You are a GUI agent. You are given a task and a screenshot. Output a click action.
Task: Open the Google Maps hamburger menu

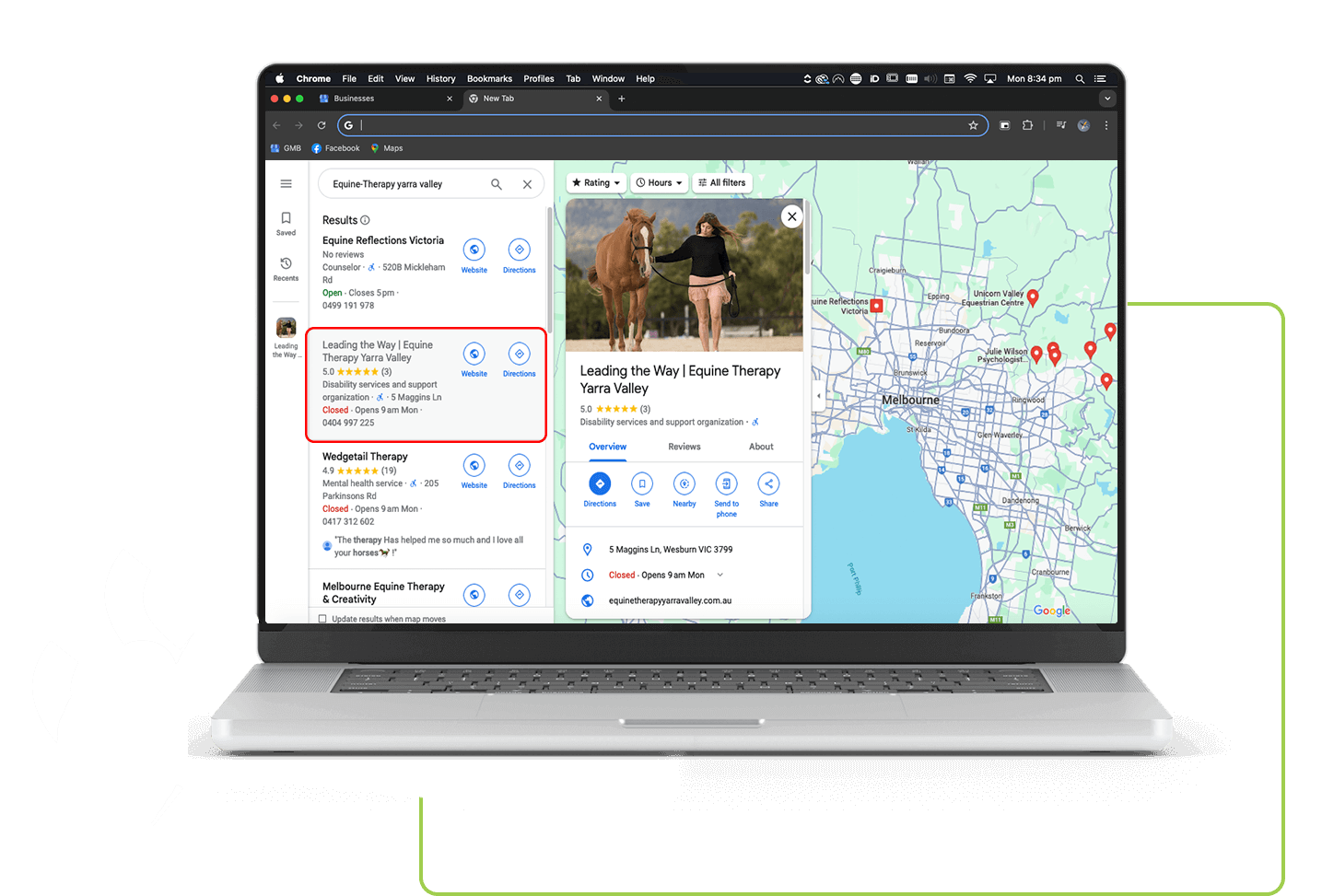coord(286,184)
